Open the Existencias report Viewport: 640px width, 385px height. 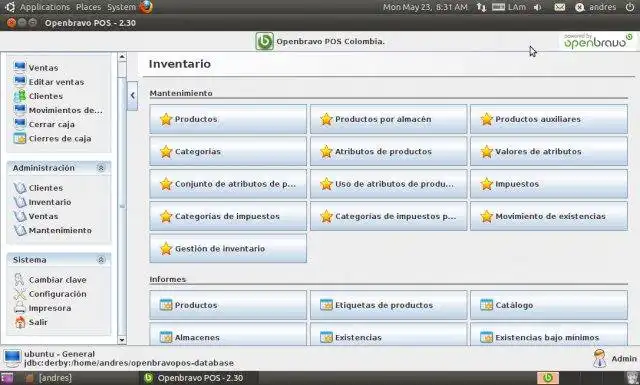click(x=389, y=335)
